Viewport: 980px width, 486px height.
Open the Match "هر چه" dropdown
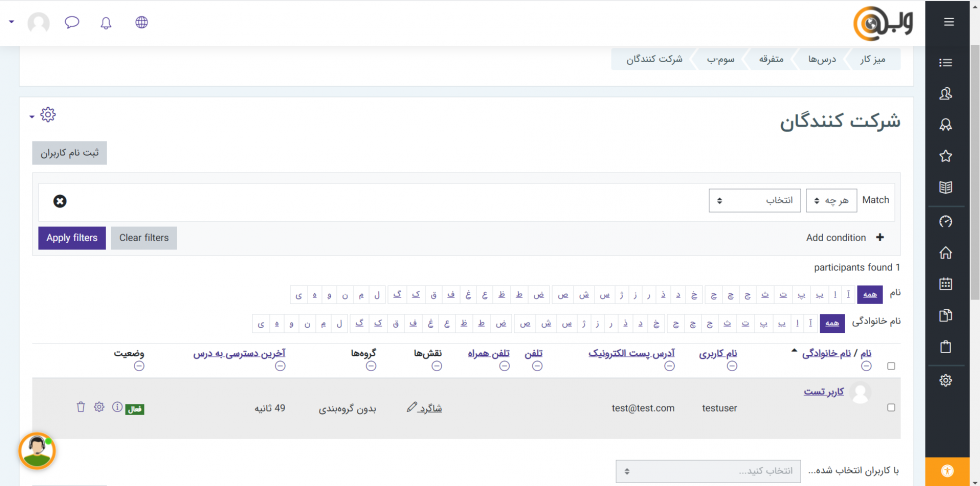(831, 201)
